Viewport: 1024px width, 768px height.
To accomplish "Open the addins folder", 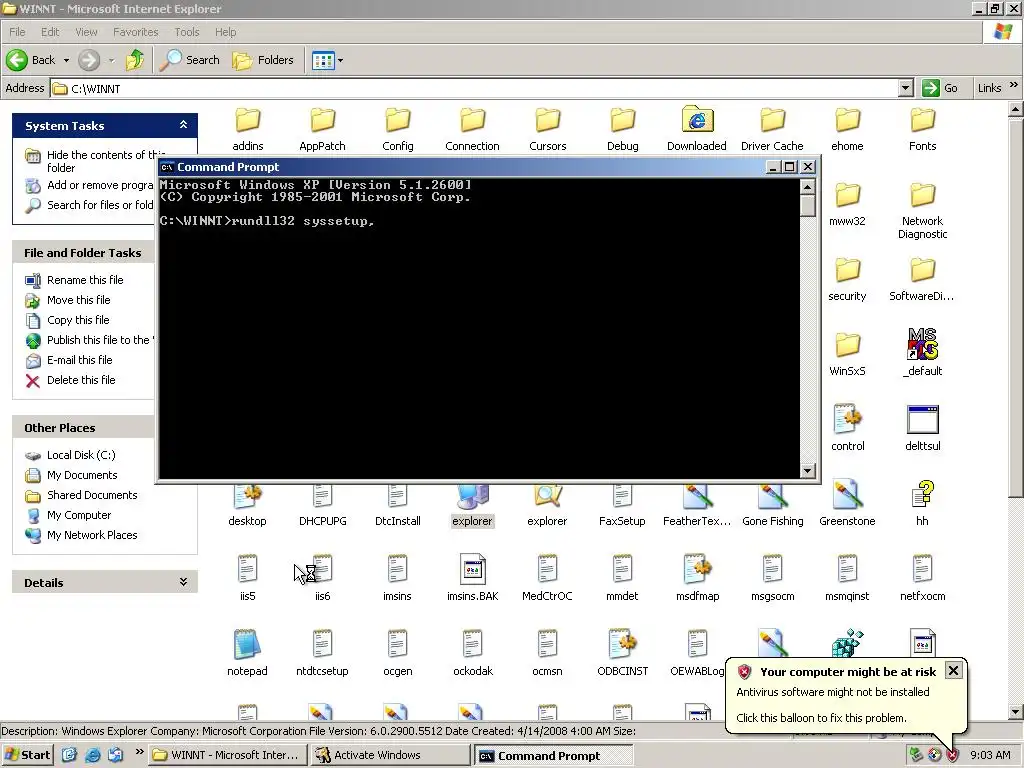I will (x=248, y=129).
